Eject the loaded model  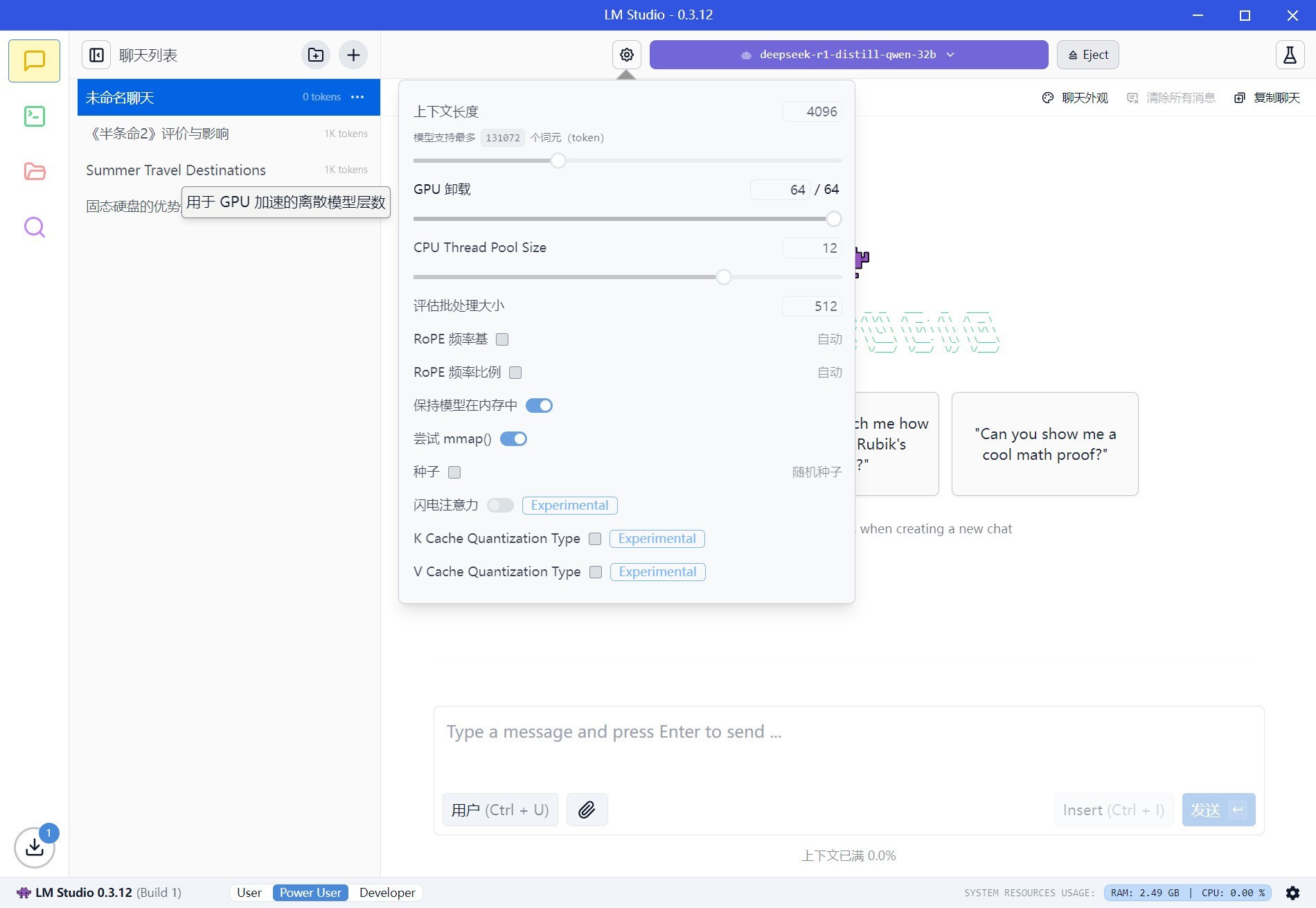[x=1087, y=55]
